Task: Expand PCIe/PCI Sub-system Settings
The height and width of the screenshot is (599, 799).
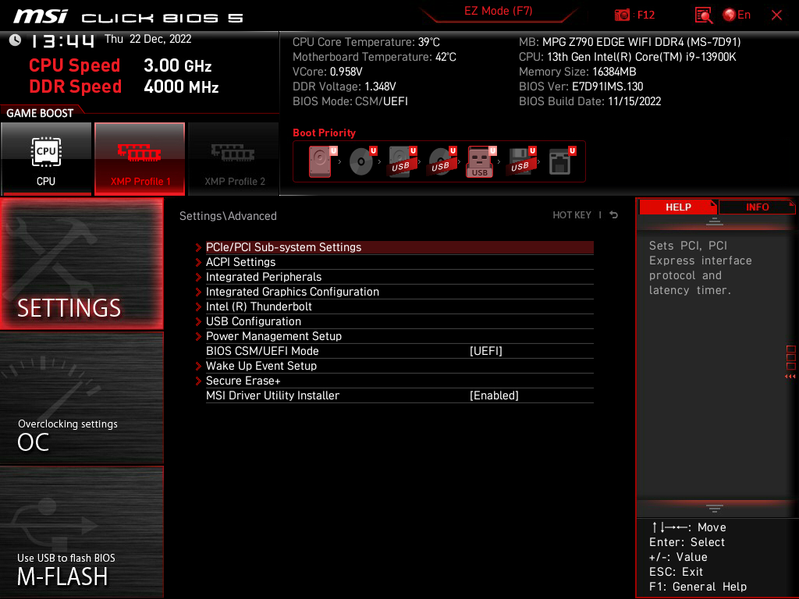Action: pos(400,247)
